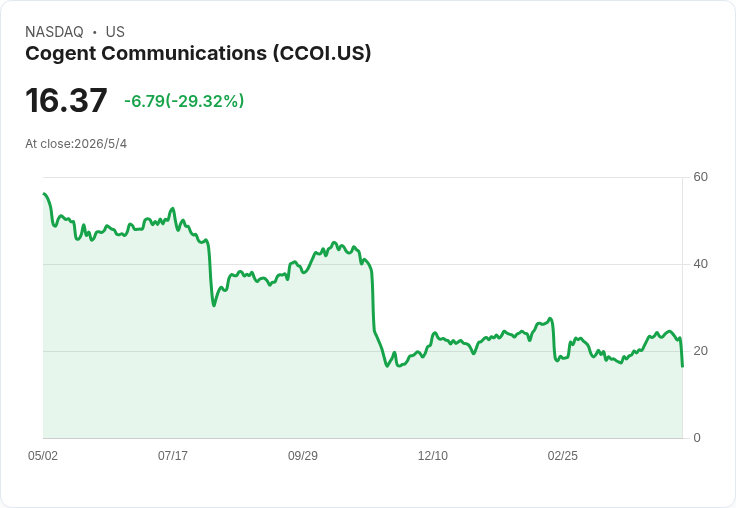Click the 20 y-axis price label
The width and height of the screenshot is (736, 508).
pos(700,351)
